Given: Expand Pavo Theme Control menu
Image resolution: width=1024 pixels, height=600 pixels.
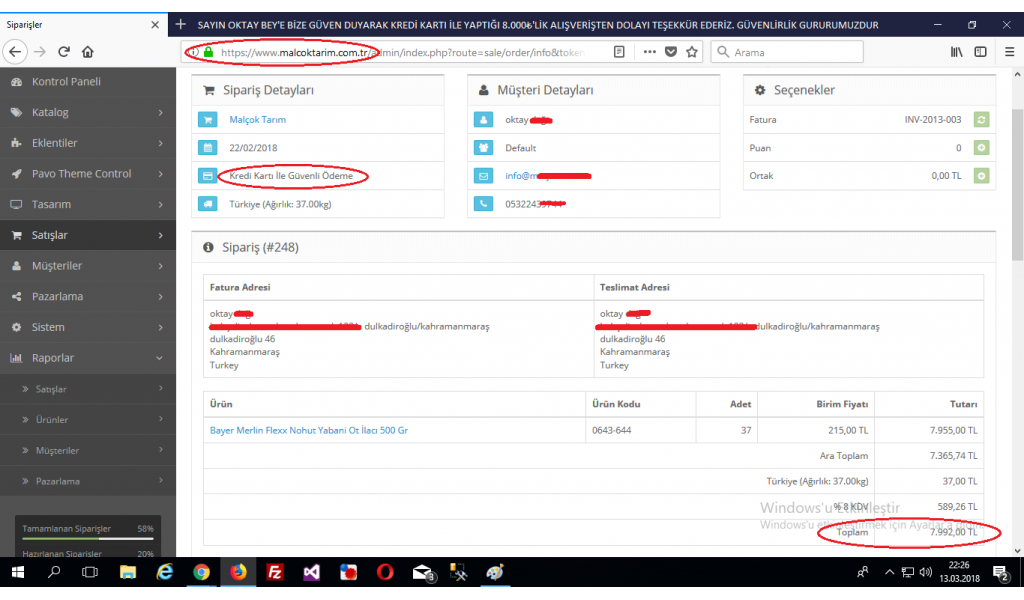Looking at the screenshot, I should [88, 174].
